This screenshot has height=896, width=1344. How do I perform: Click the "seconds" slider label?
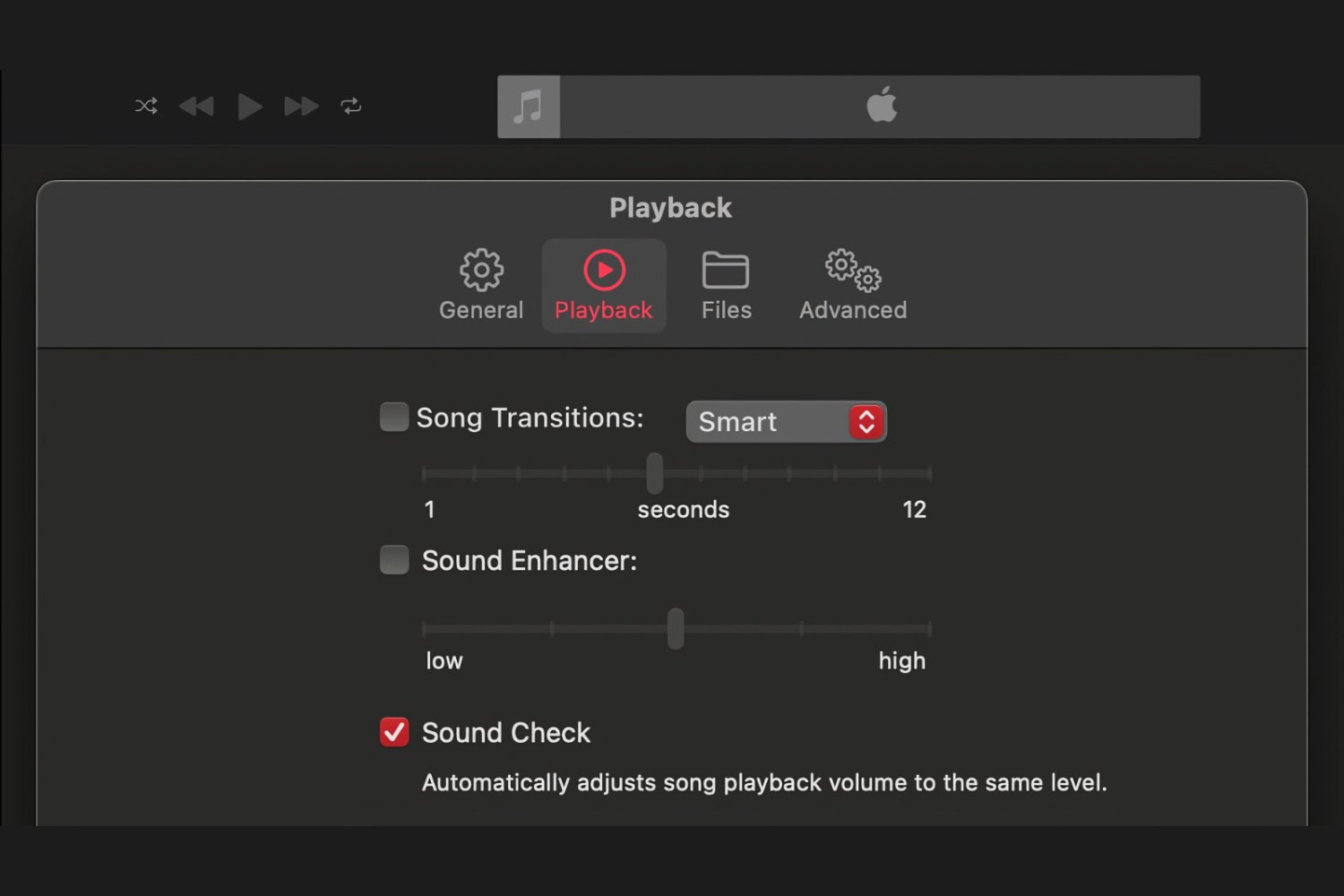click(x=683, y=510)
